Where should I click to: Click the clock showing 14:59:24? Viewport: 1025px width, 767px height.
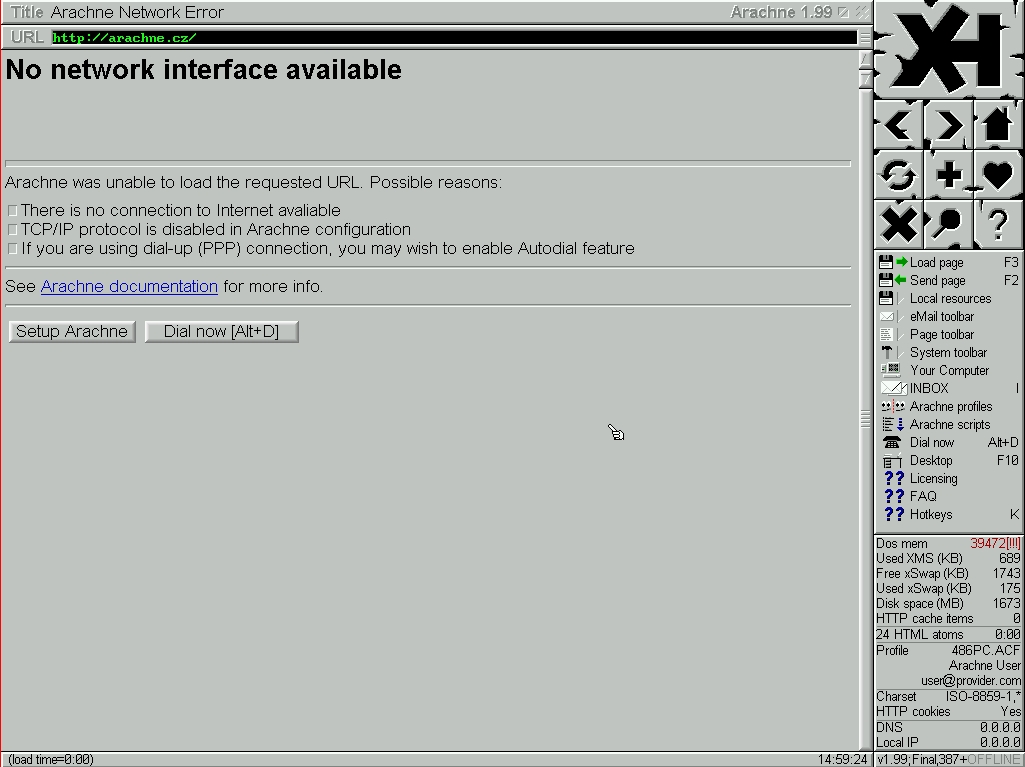point(842,759)
